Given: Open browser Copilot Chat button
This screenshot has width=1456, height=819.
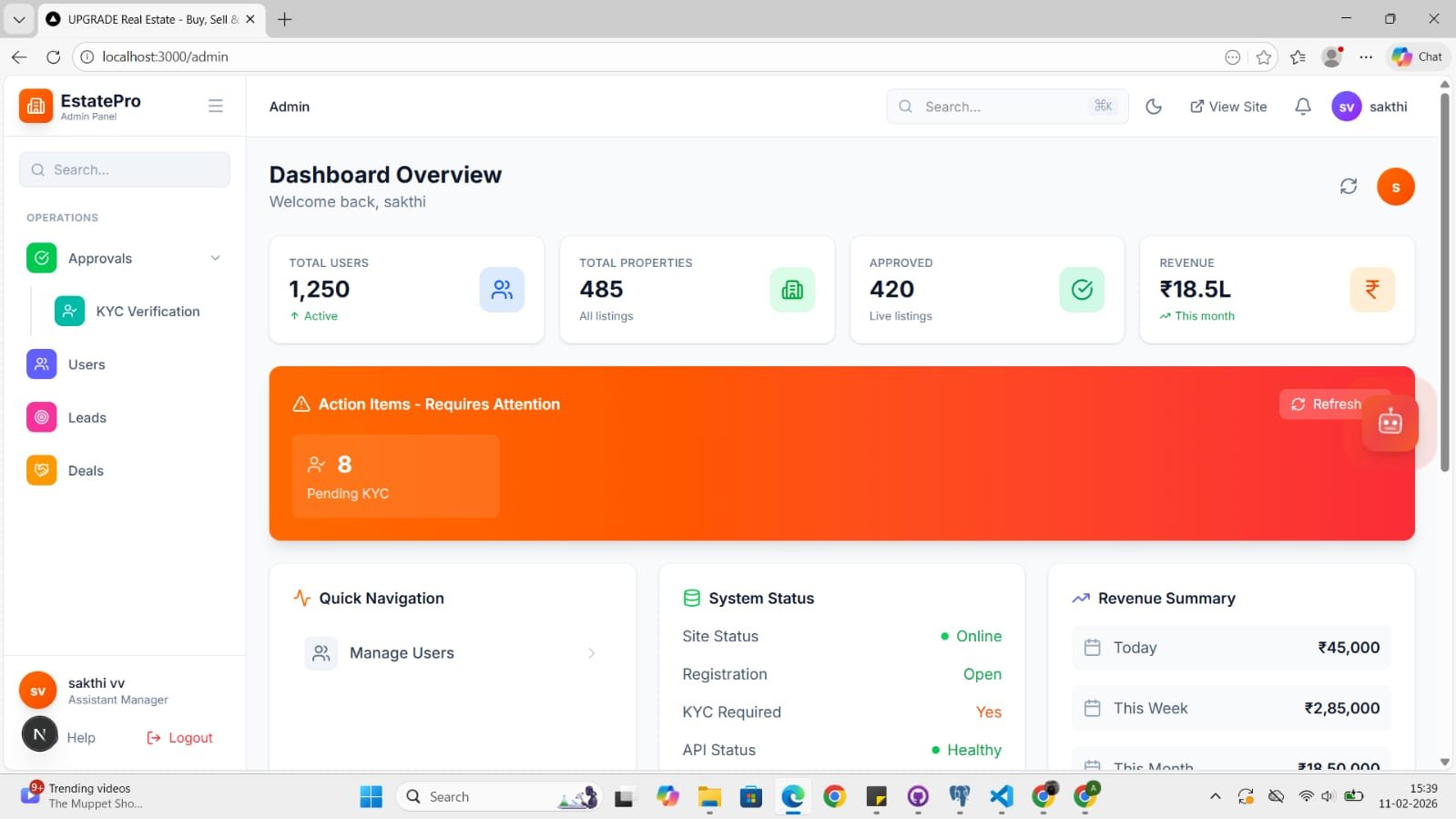Looking at the screenshot, I should tap(1417, 56).
